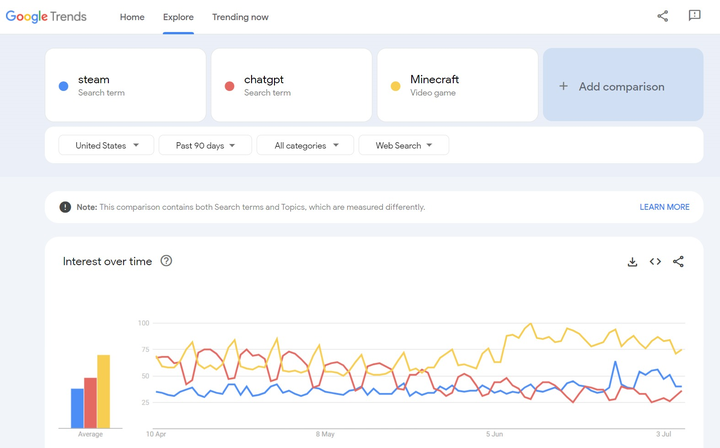Edit the chatgpt search term card

(x=292, y=85)
